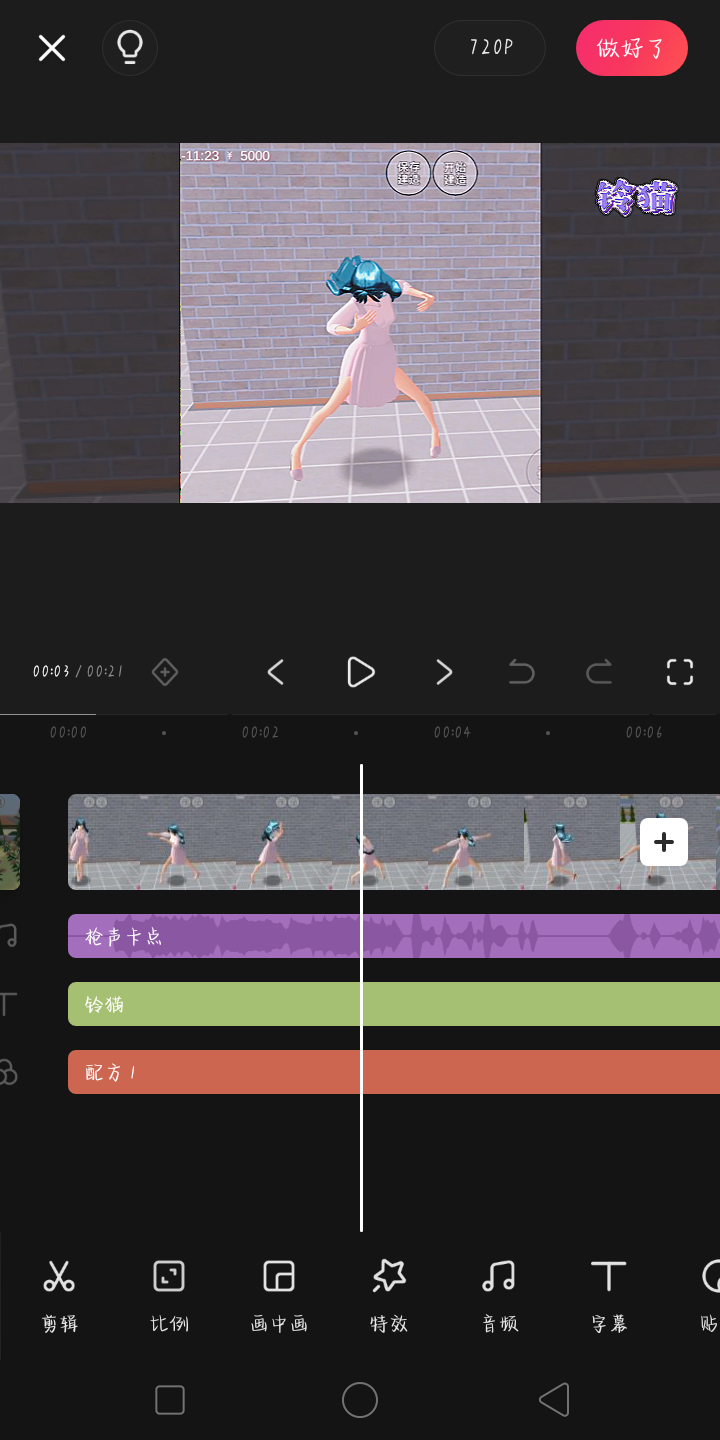Tap the plus button to add a clip
This screenshot has width=720, height=1440.
[664, 842]
